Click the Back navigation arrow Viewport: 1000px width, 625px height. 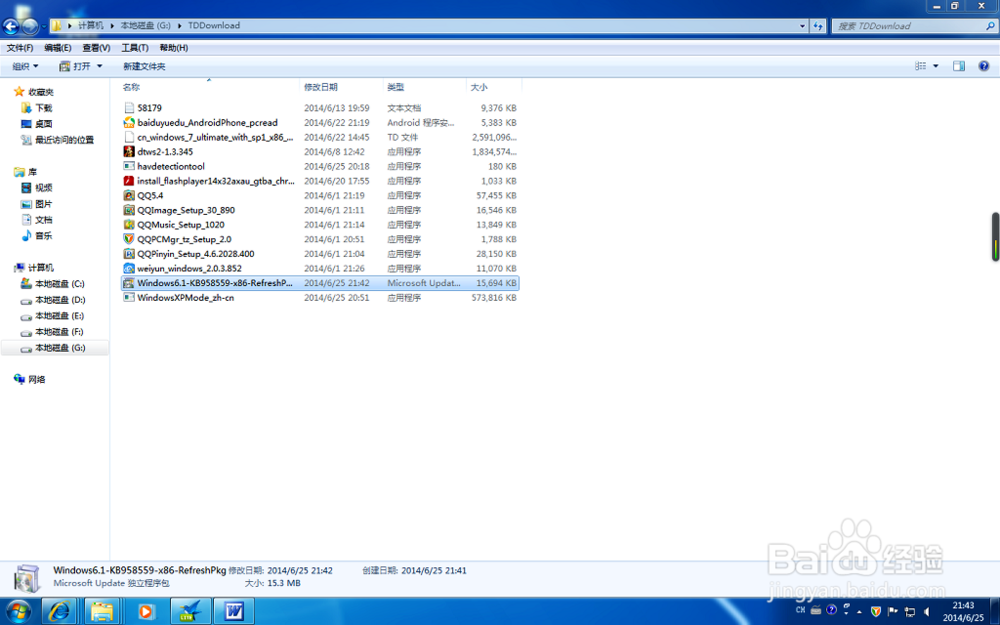11,26
